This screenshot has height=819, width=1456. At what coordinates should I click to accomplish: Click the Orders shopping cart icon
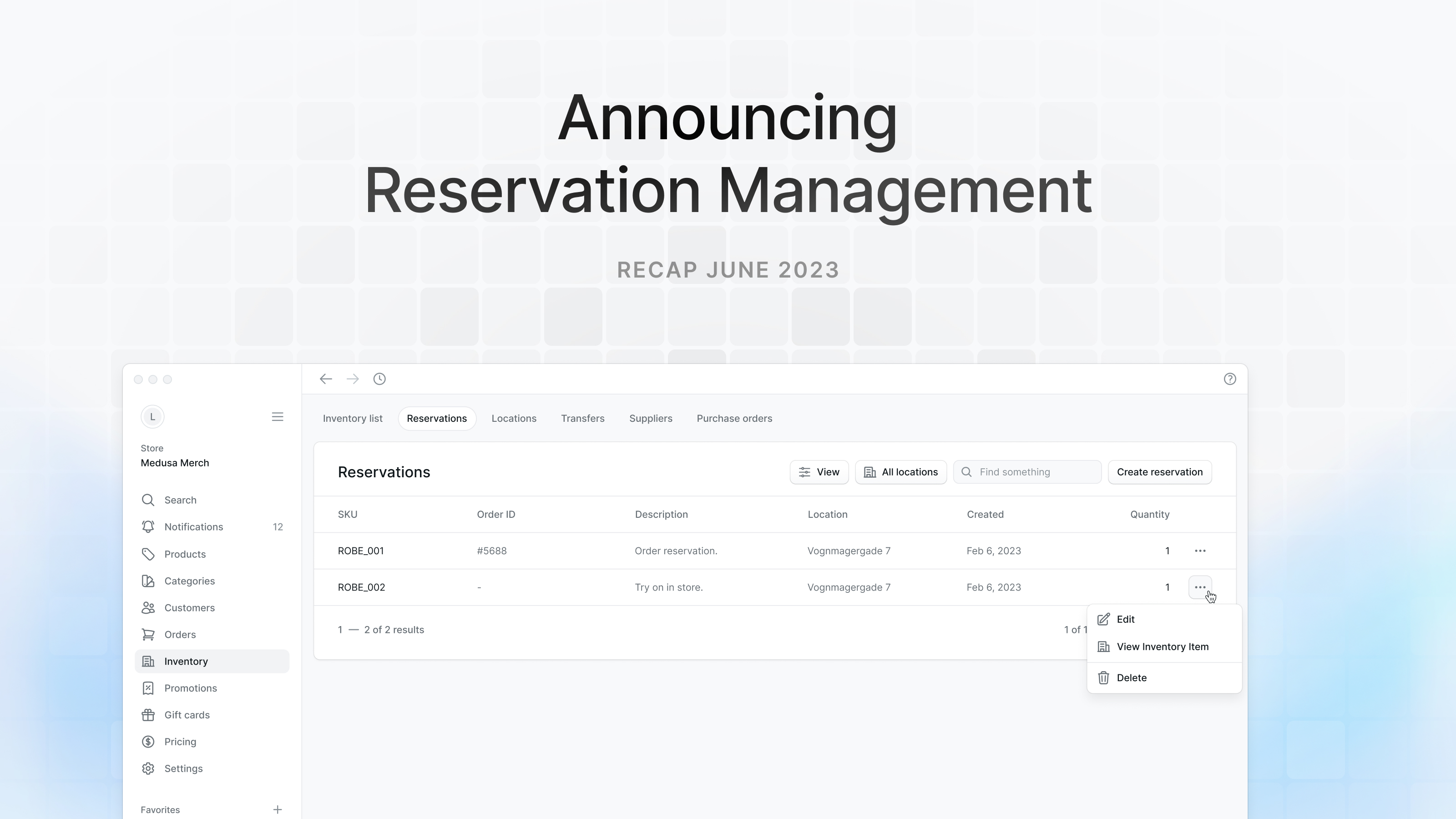click(148, 635)
